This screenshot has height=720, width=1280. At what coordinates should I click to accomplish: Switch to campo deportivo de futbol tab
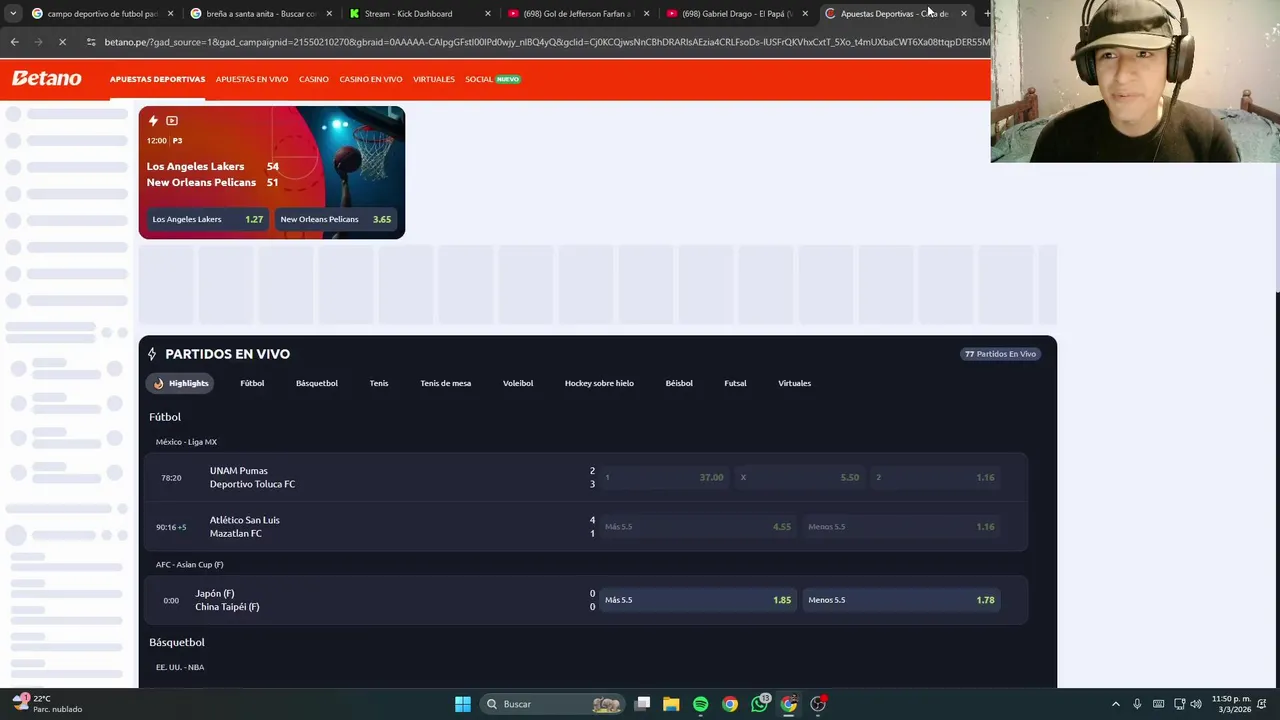(x=102, y=14)
